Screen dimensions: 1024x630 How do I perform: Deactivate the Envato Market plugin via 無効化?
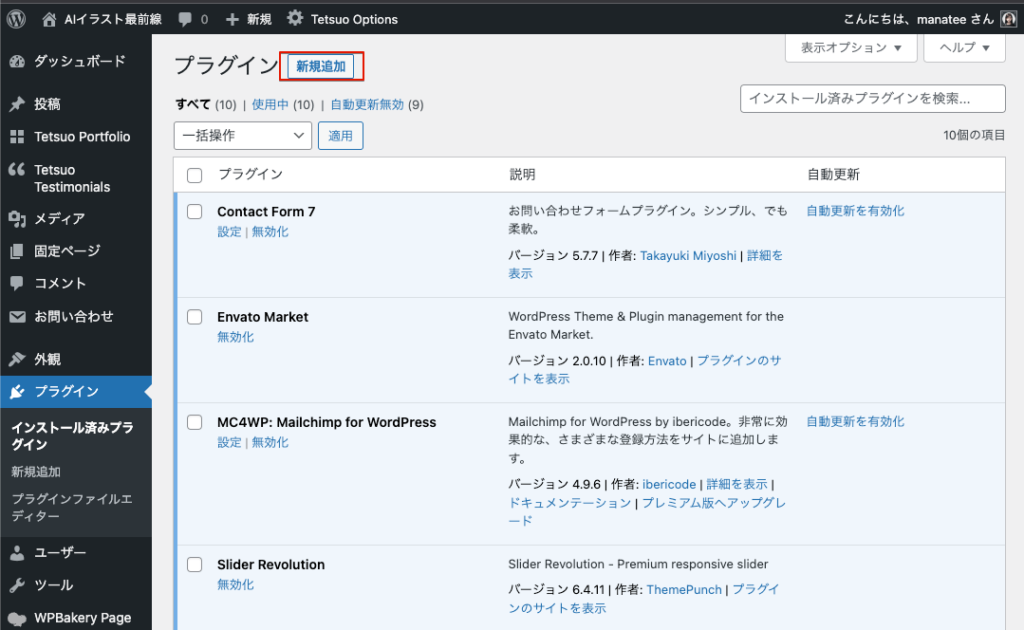235,337
